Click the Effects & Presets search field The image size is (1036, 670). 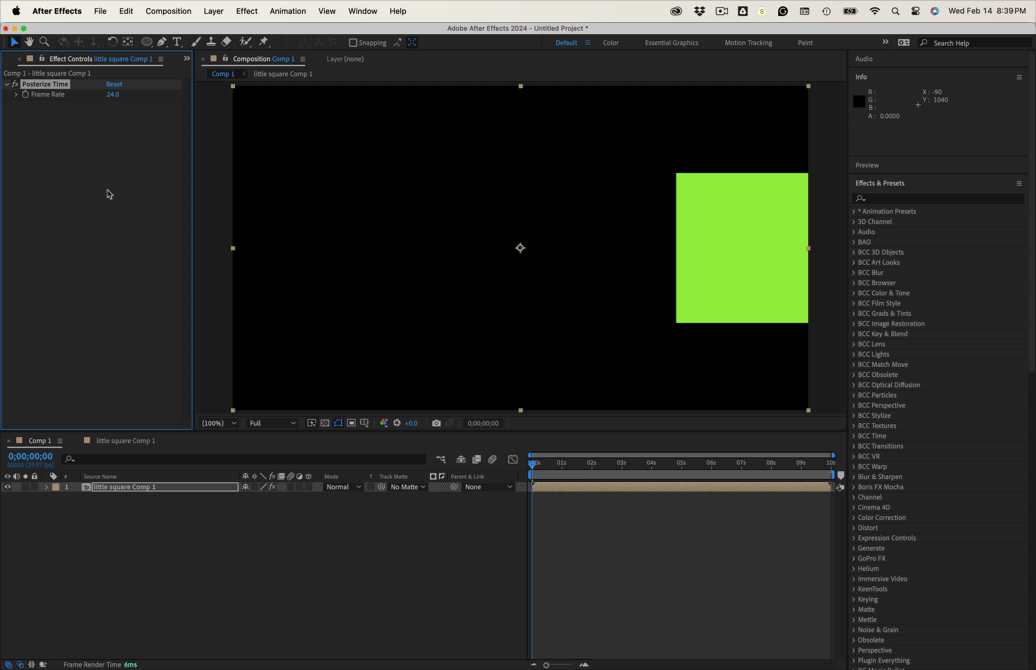pos(939,198)
